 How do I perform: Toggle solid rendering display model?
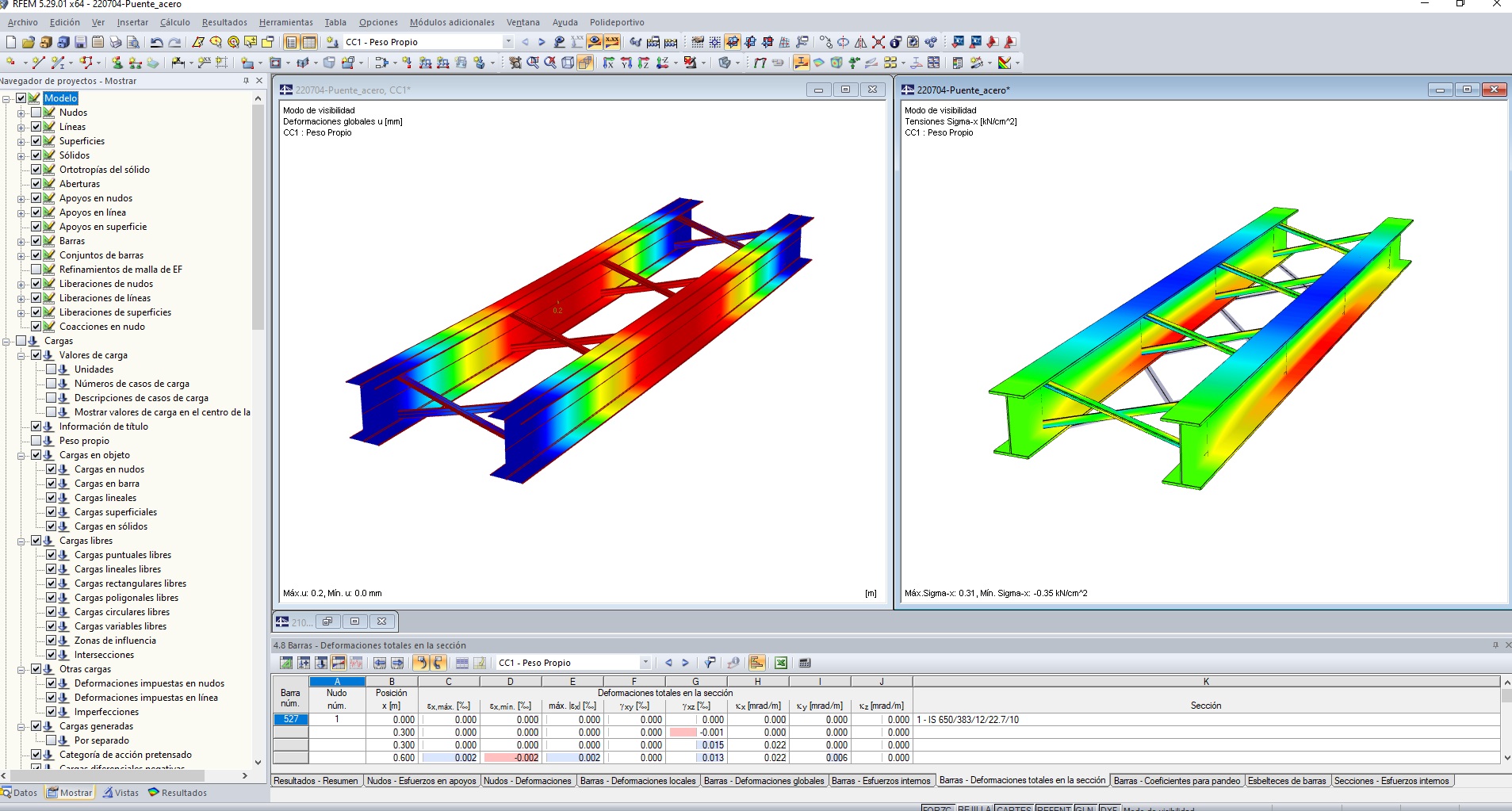pos(586,63)
